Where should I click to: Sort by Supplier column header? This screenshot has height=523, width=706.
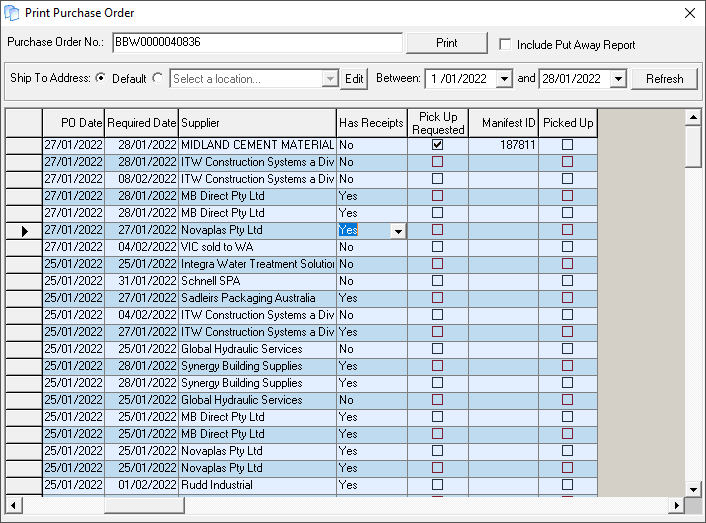pyautogui.click(x=258, y=123)
